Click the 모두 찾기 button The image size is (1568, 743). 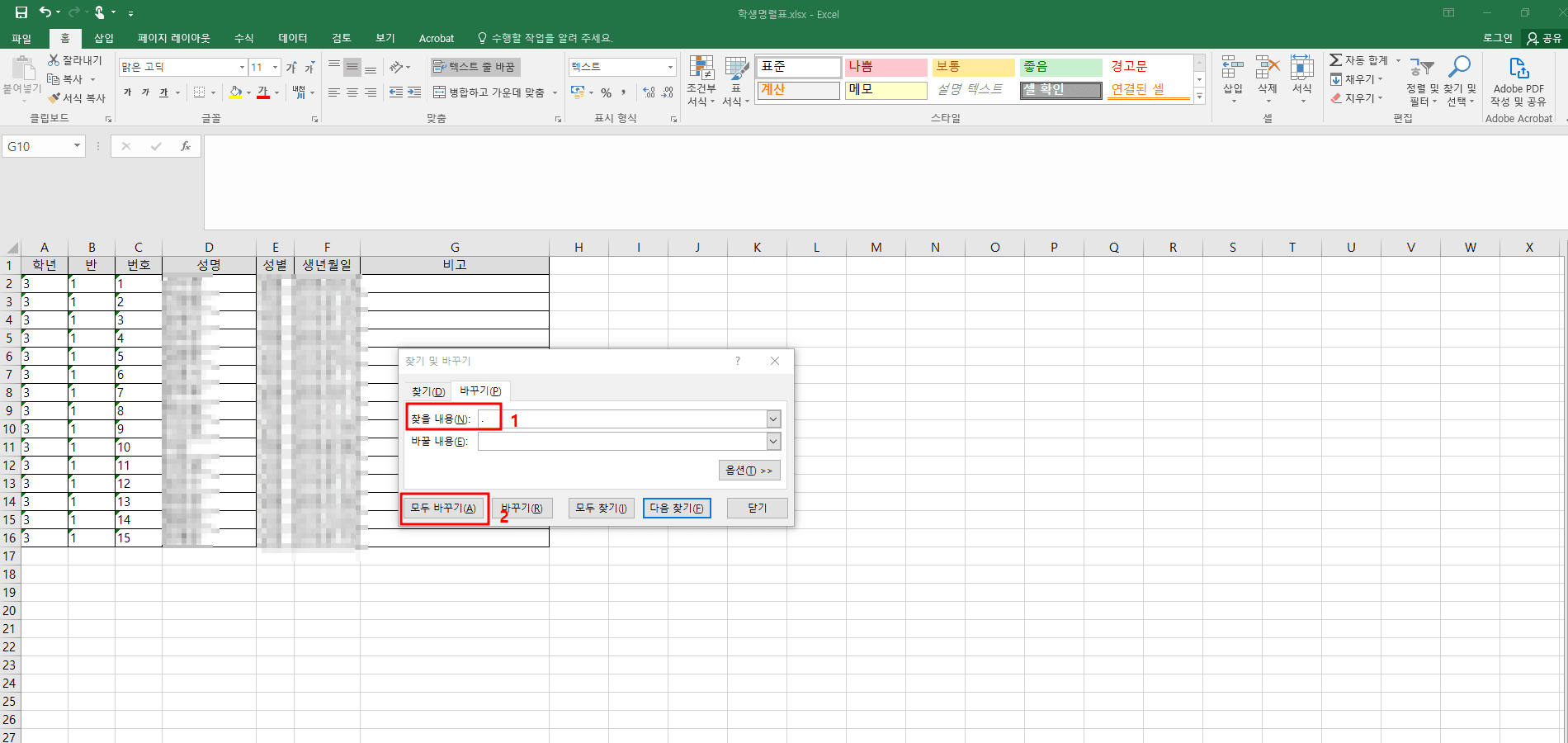pos(602,508)
